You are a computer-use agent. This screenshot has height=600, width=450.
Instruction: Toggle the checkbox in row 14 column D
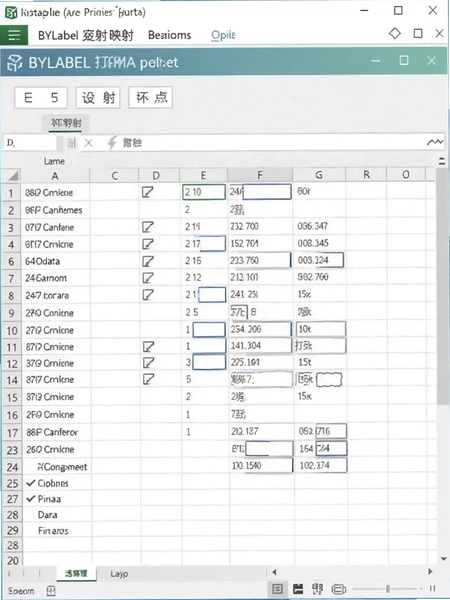click(148, 379)
